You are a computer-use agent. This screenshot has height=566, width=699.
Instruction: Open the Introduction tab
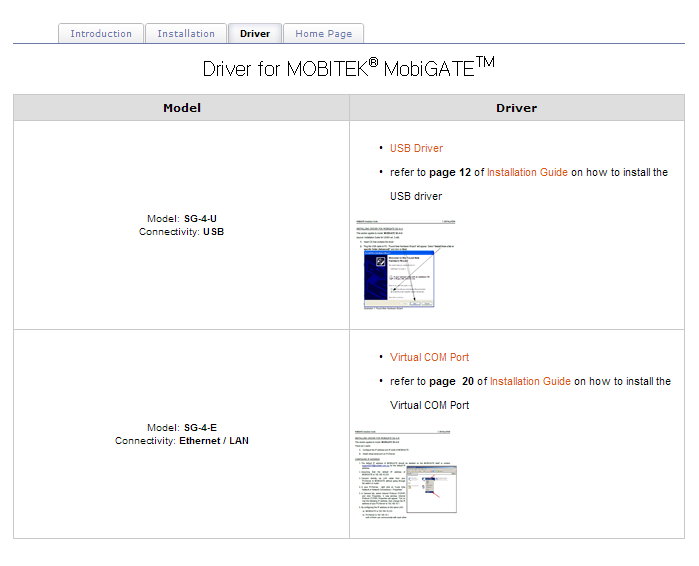pyautogui.click(x=101, y=34)
